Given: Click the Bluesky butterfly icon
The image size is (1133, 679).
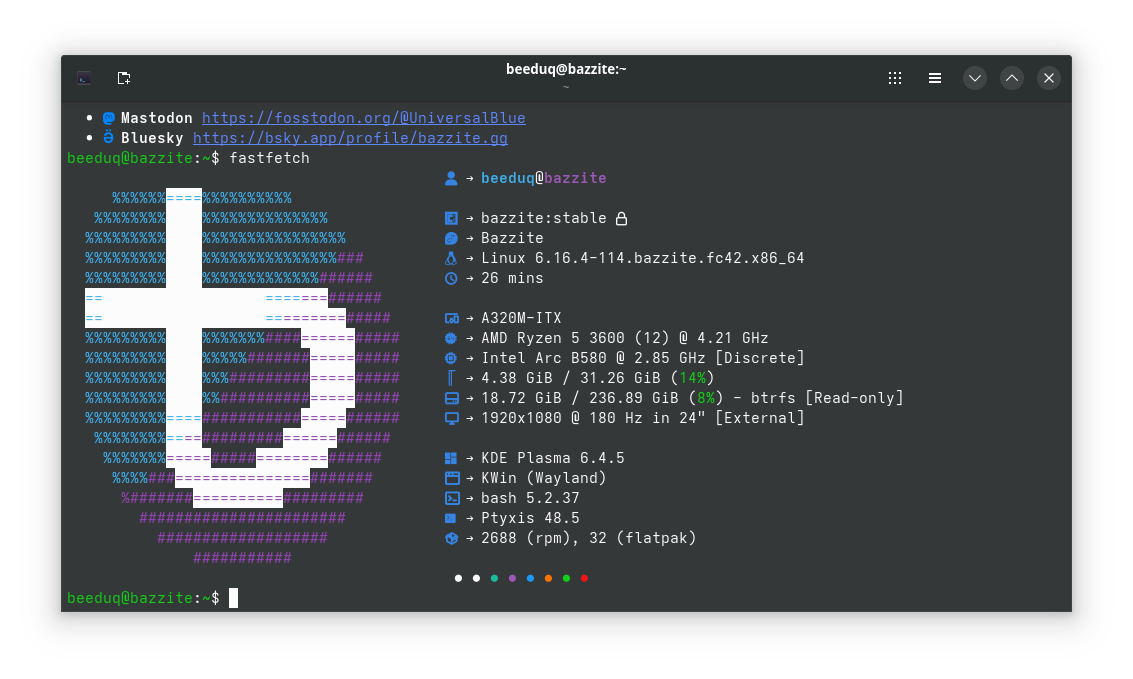Looking at the screenshot, I should tap(109, 138).
